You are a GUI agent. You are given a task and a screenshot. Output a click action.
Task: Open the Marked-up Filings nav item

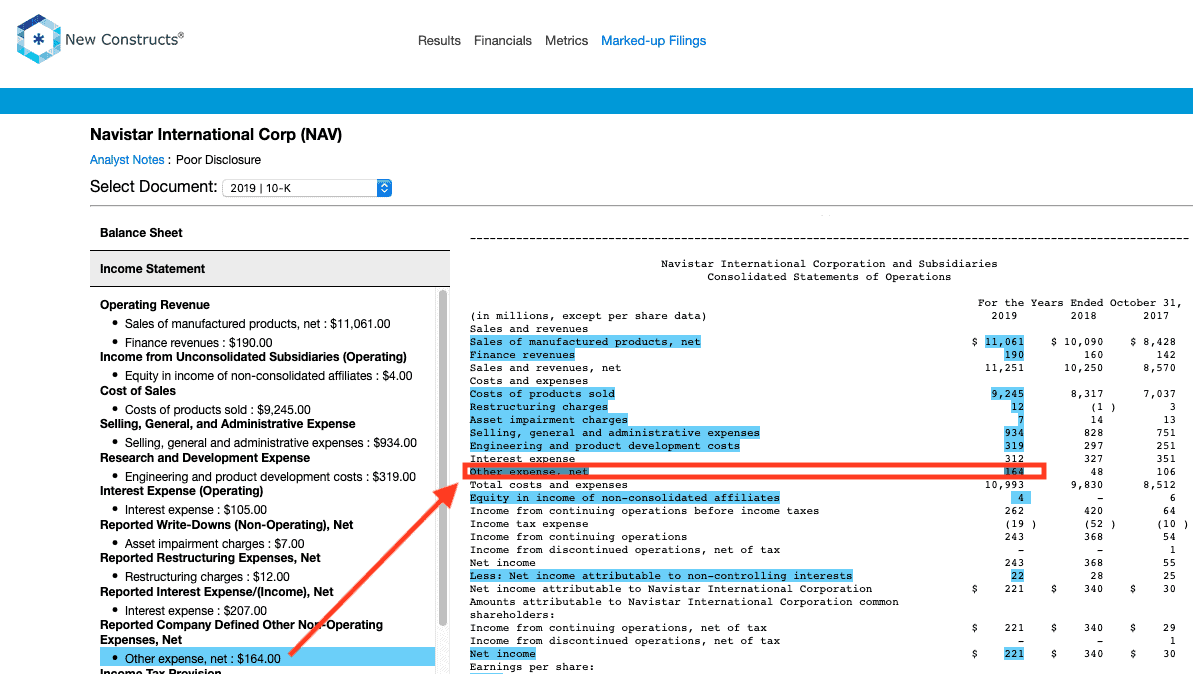tap(654, 40)
